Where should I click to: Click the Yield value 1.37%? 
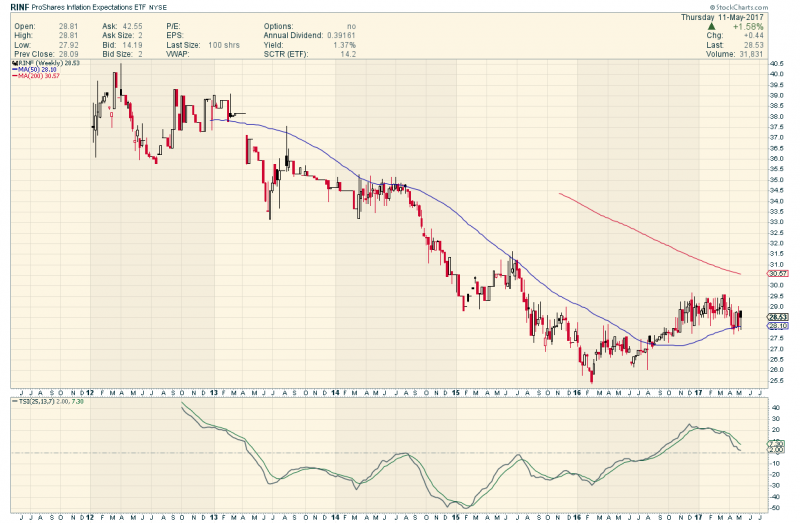pos(344,45)
